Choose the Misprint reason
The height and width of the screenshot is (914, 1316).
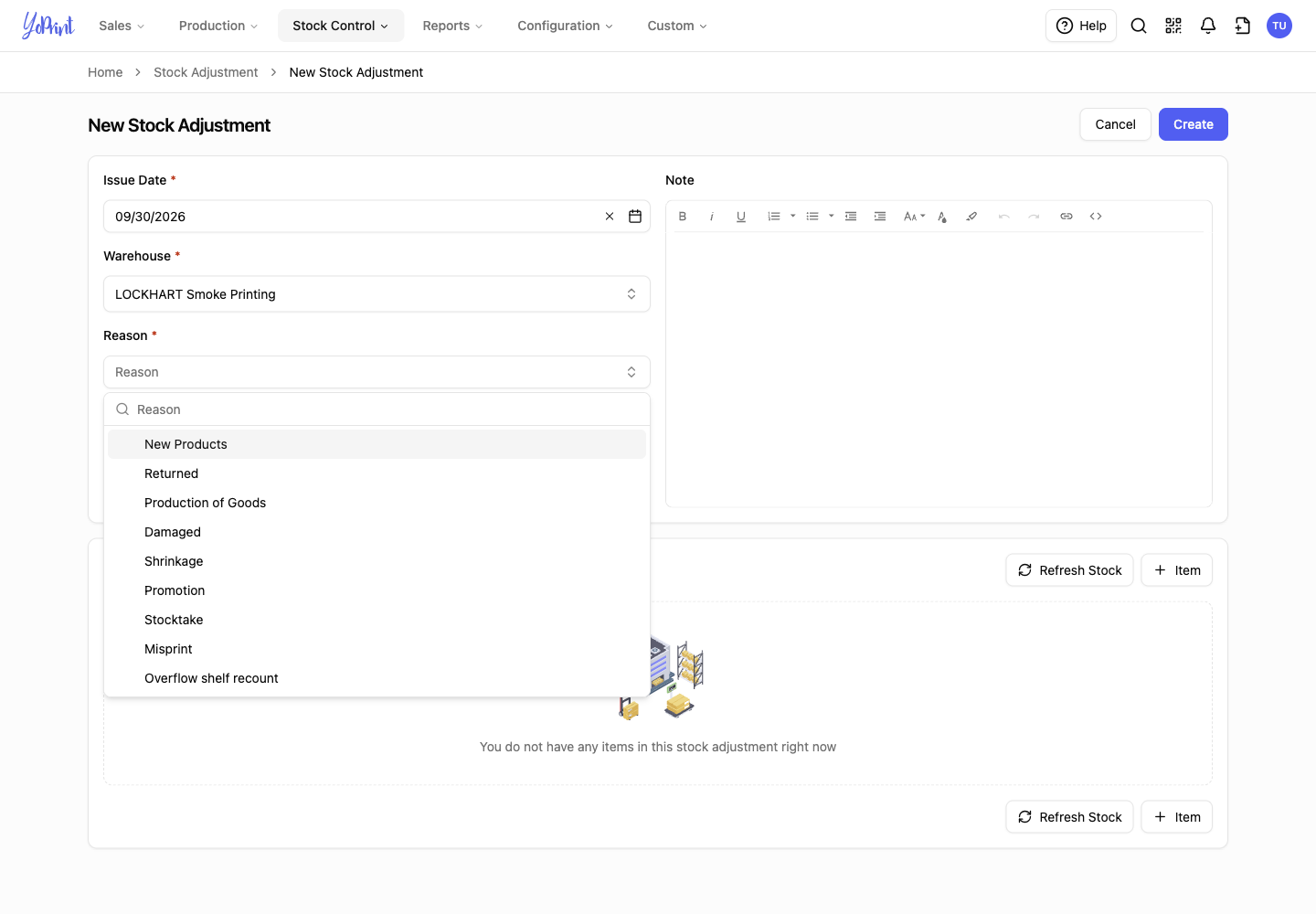377,649
